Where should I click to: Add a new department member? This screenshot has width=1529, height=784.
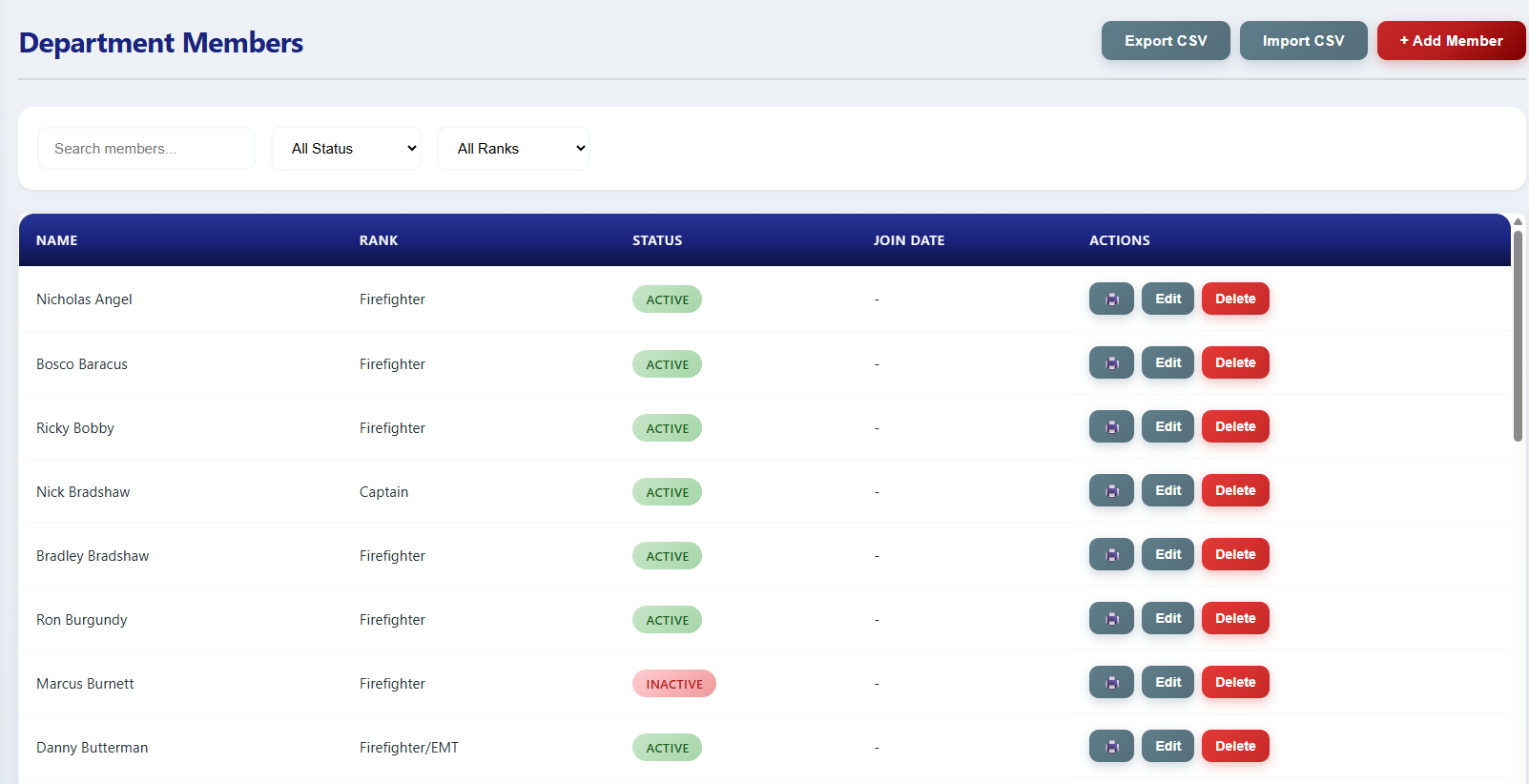[x=1451, y=41]
